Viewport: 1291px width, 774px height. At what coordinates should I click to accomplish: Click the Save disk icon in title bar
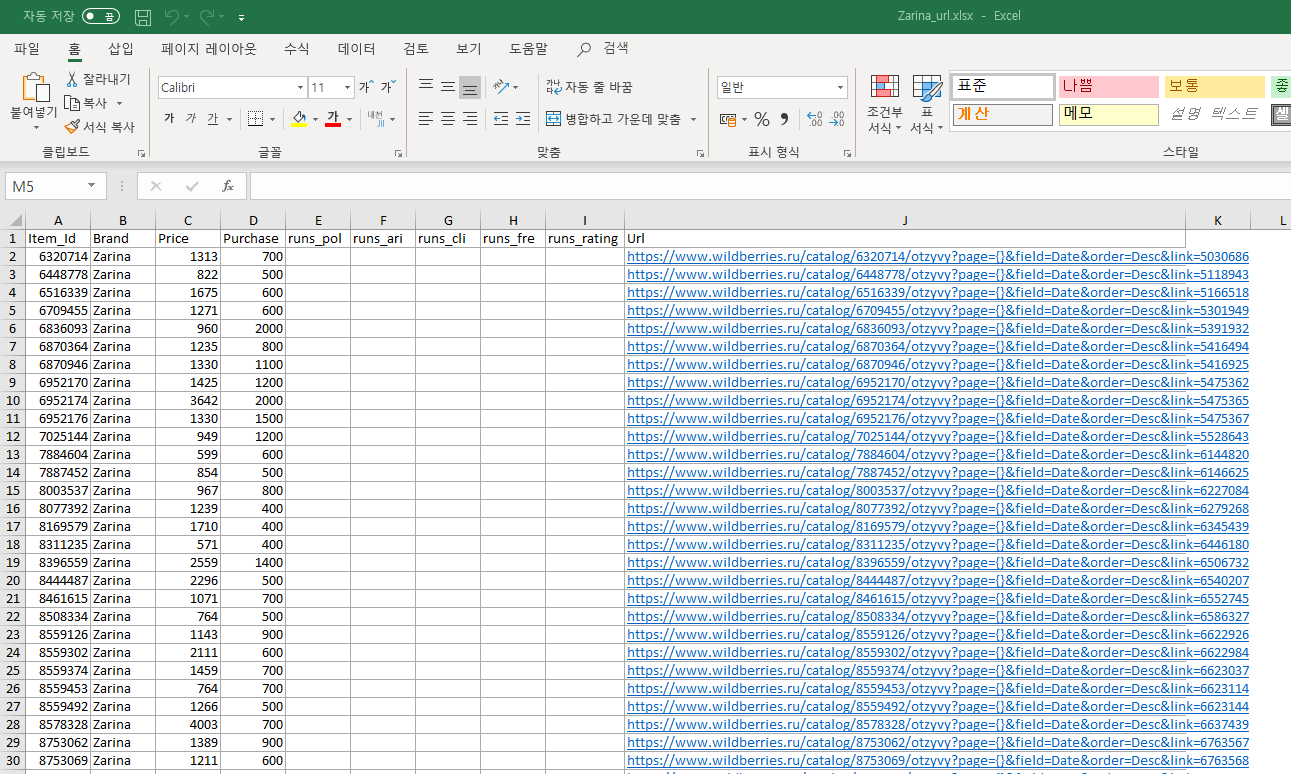pos(143,17)
